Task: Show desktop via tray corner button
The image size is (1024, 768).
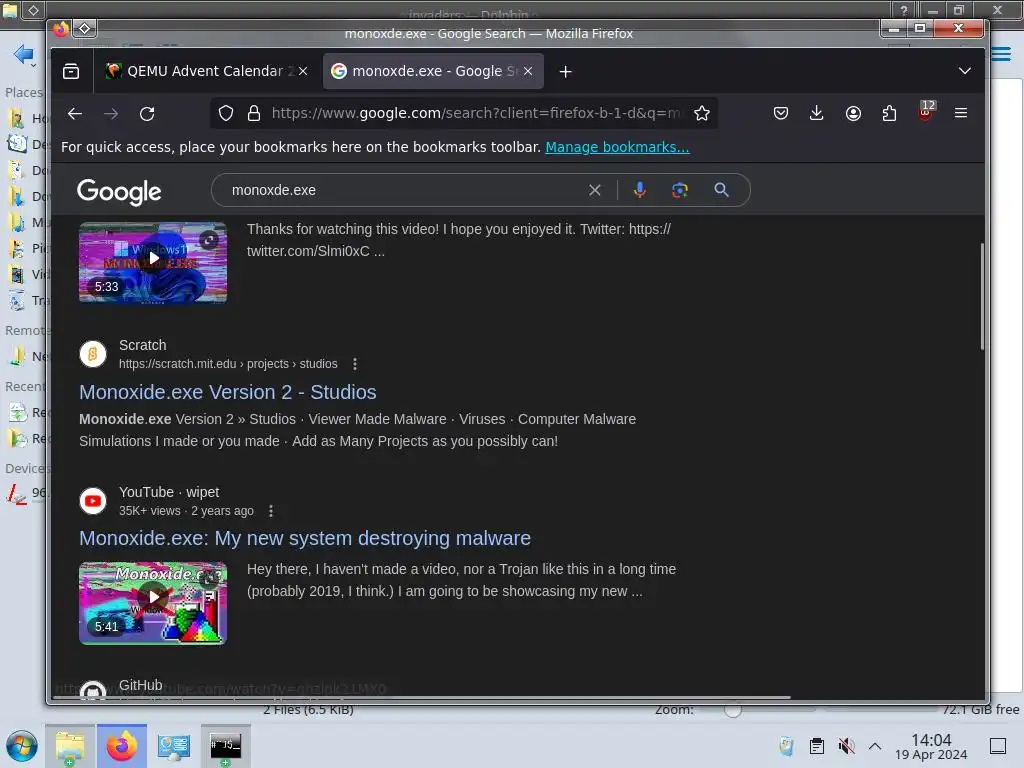Action: coord(998,746)
